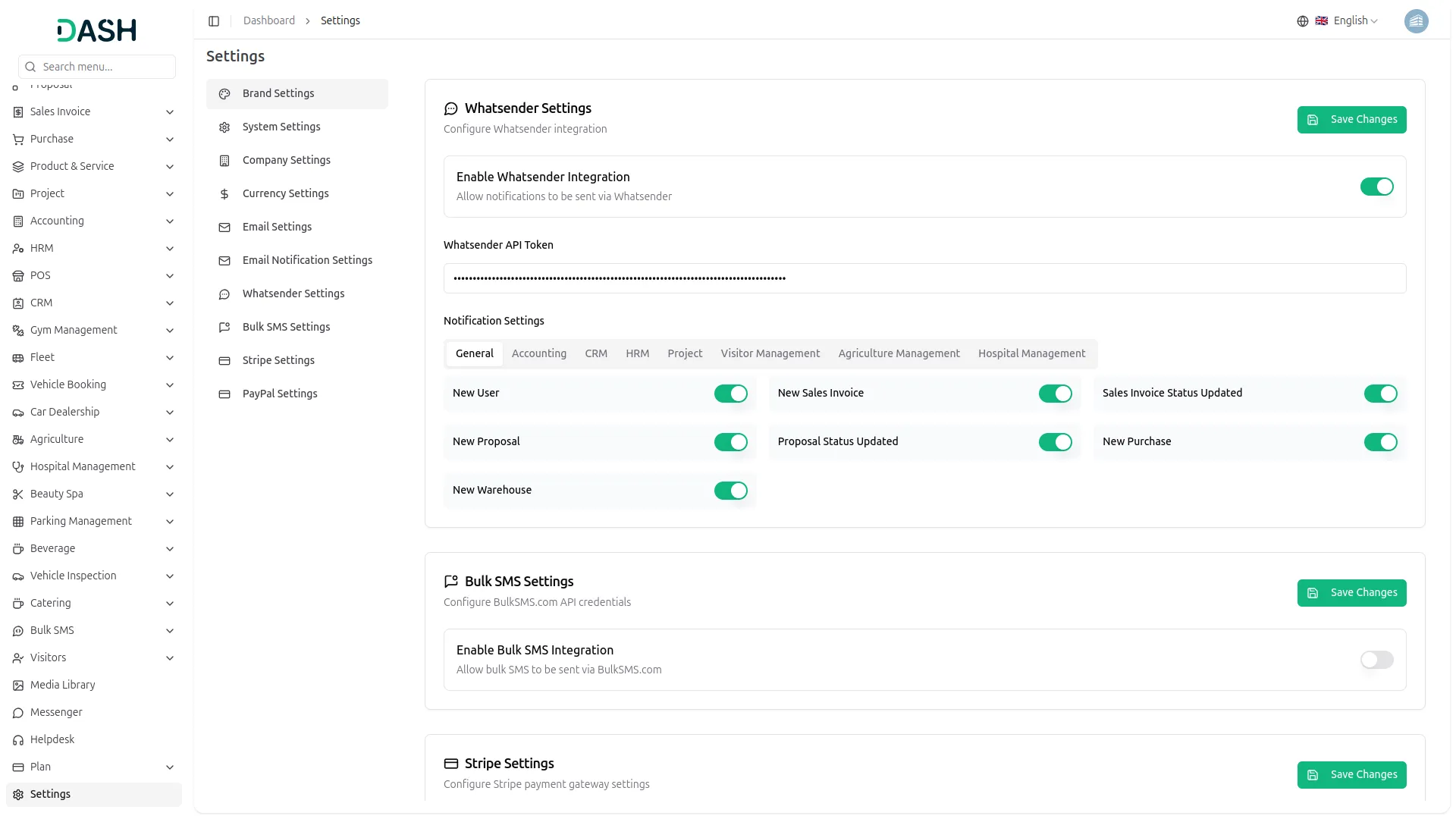Click the Messenger chat bubble icon
Screen dimensions: 1456x819
18,713
